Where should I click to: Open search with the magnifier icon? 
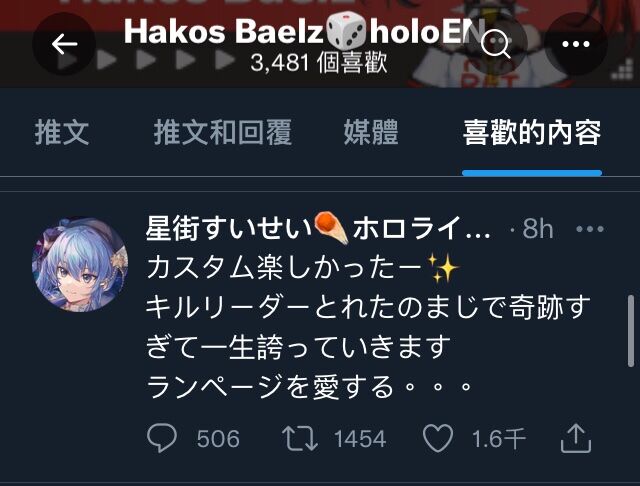pos(496,44)
